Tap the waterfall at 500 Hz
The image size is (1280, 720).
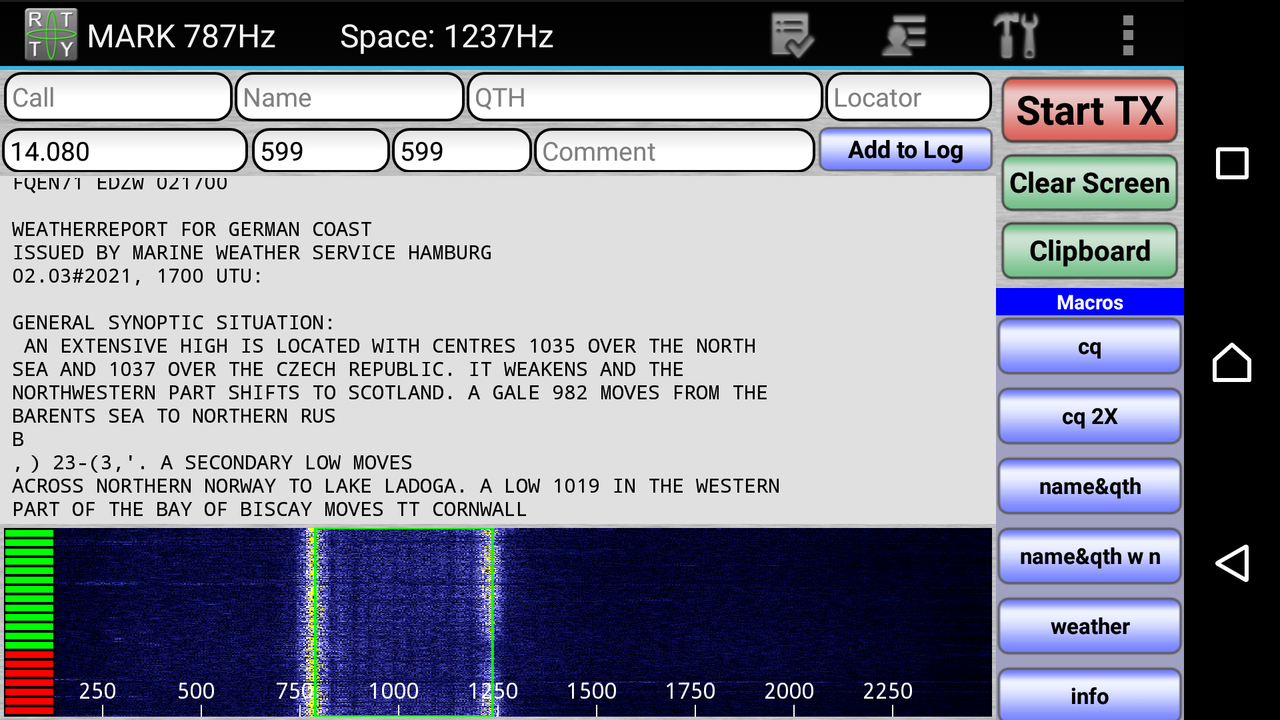196,691
